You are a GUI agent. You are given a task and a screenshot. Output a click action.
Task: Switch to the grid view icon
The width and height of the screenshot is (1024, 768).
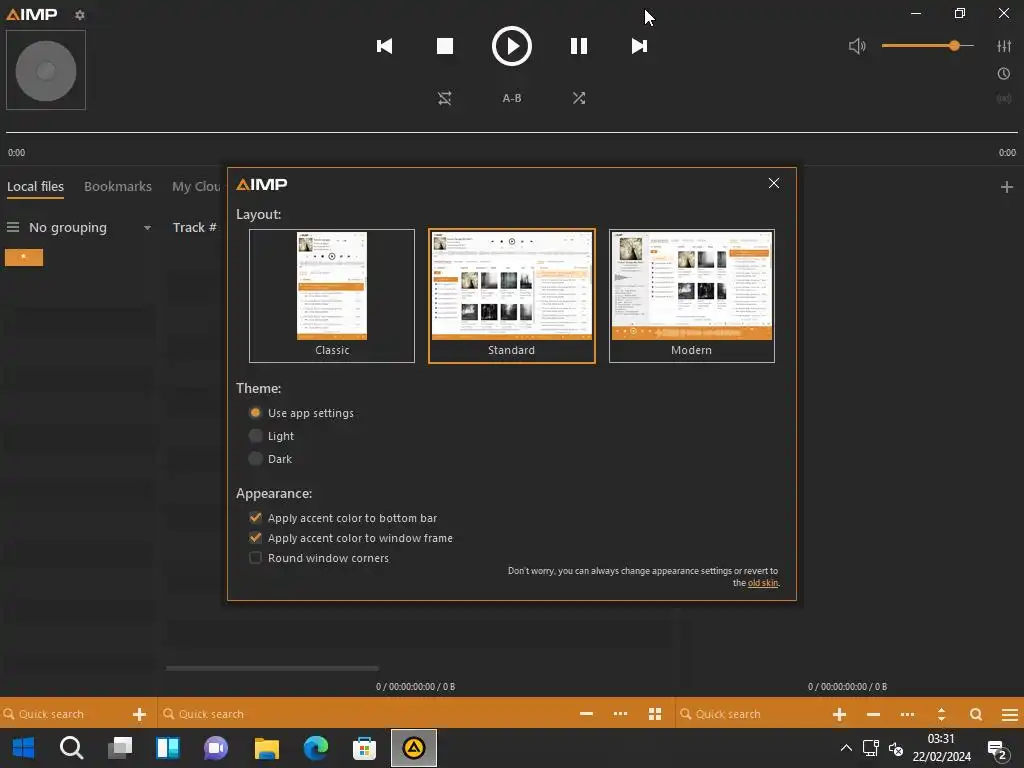(x=655, y=714)
